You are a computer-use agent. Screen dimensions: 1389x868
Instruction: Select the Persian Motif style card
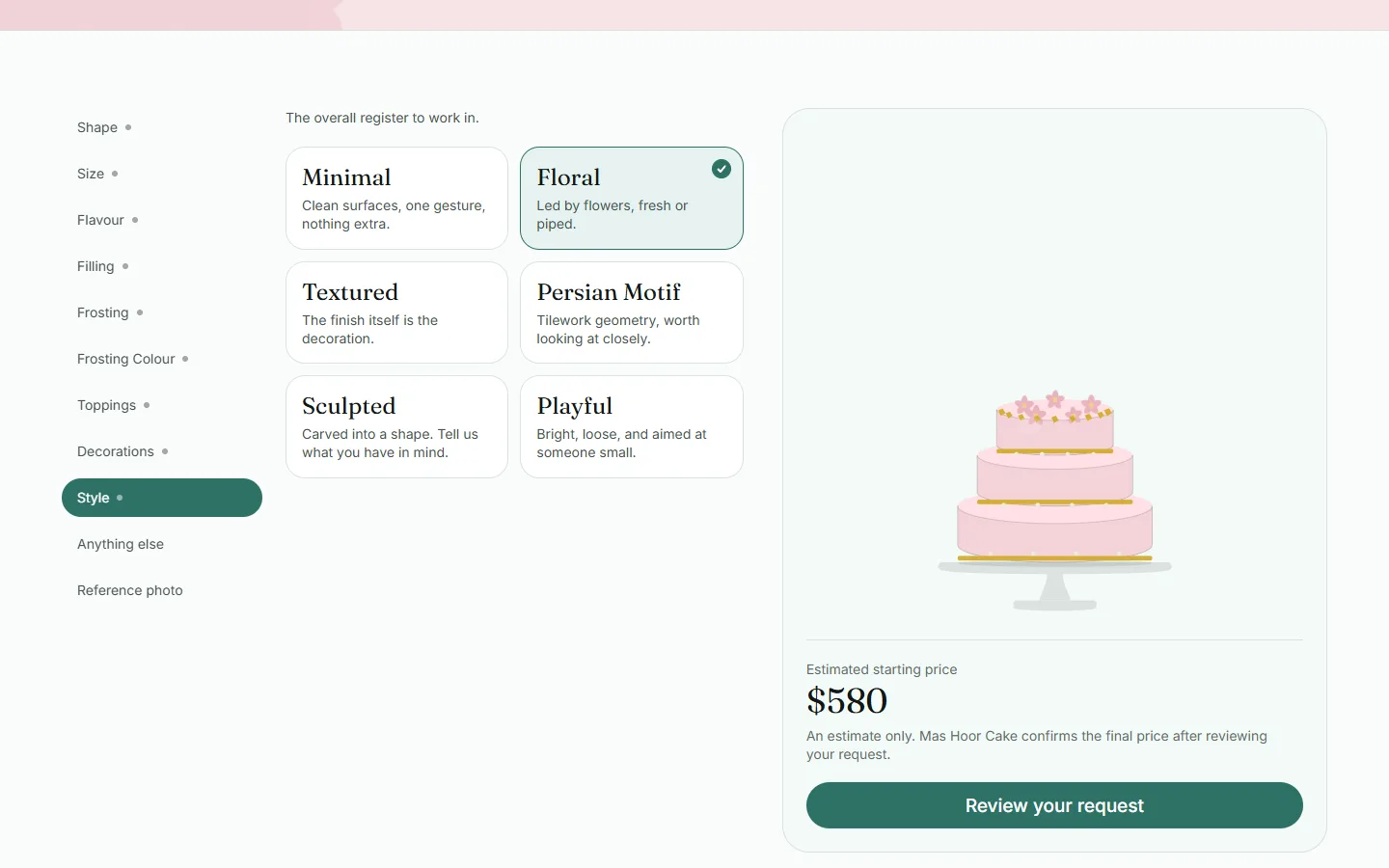(x=632, y=312)
